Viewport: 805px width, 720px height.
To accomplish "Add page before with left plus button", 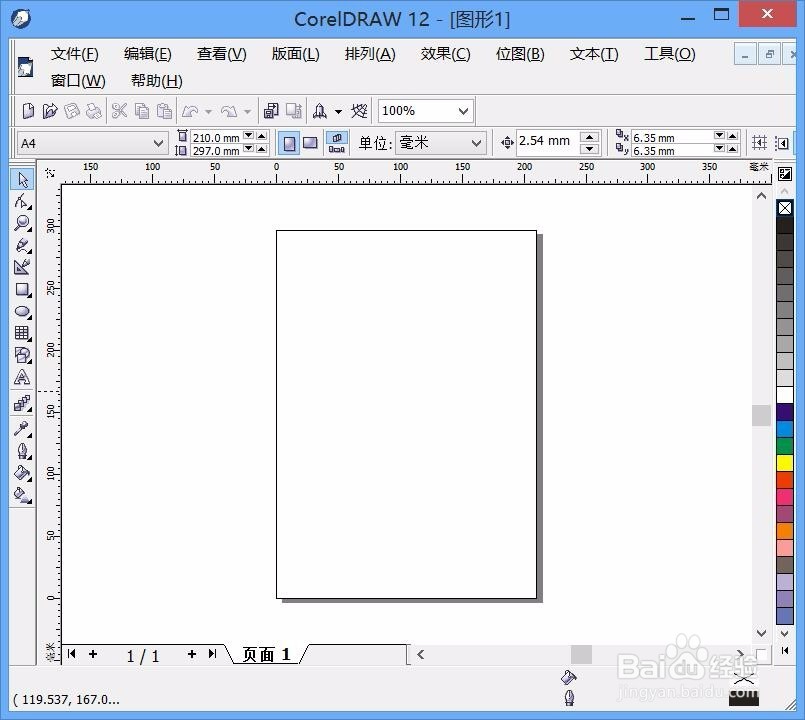I will click(x=93, y=654).
